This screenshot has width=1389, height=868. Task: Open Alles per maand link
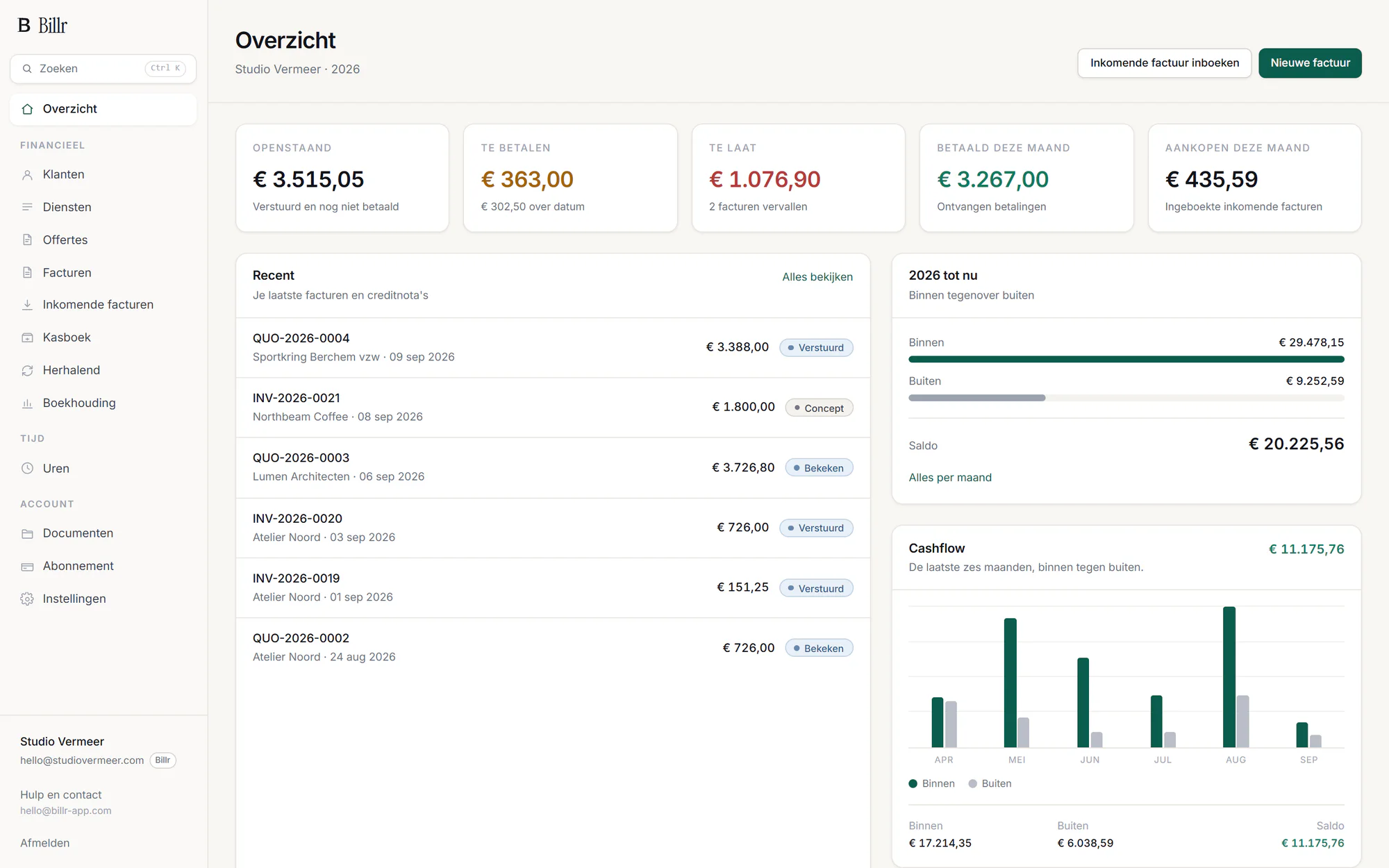click(950, 478)
